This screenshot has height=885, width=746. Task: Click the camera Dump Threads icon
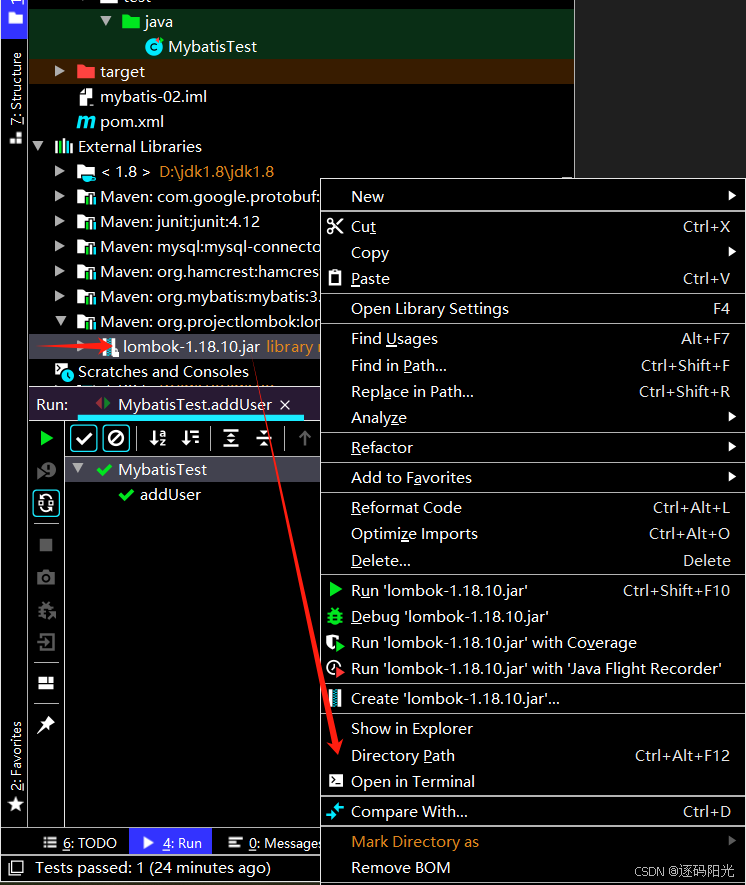click(x=46, y=577)
